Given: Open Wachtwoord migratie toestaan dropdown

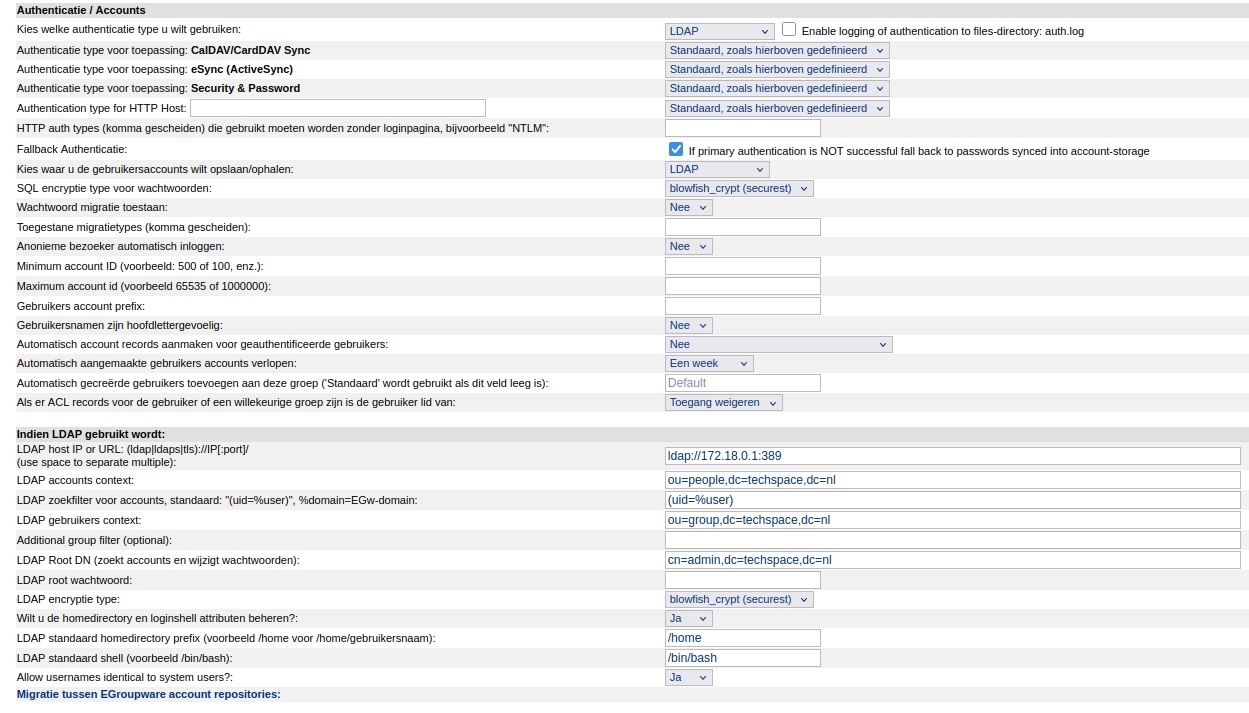Looking at the screenshot, I should [688, 207].
